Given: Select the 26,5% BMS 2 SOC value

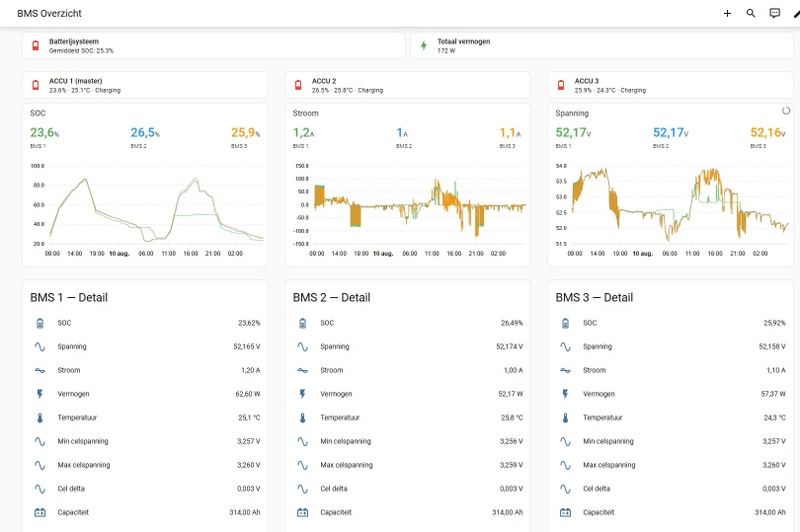Looking at the screenshot, I should (x=145, y=133).
